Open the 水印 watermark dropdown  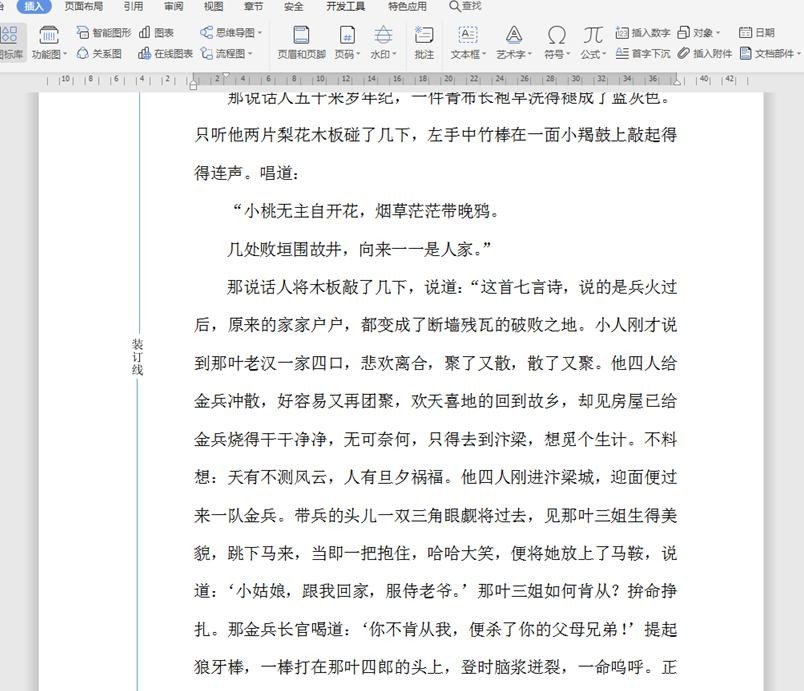(x=383, y=54)
